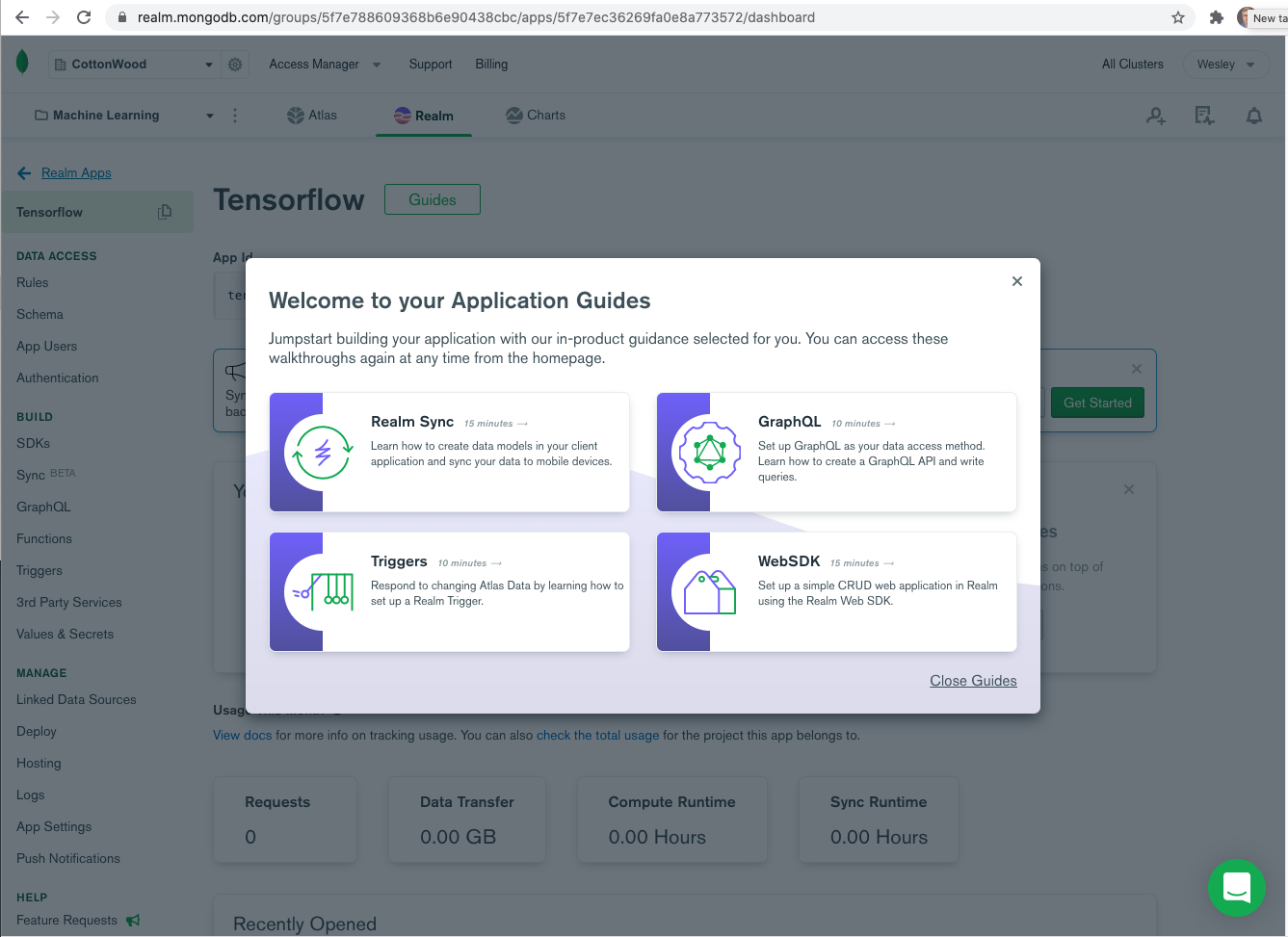Open View docs link
Screen dimensions: 1288x937
tap(243, 735)
